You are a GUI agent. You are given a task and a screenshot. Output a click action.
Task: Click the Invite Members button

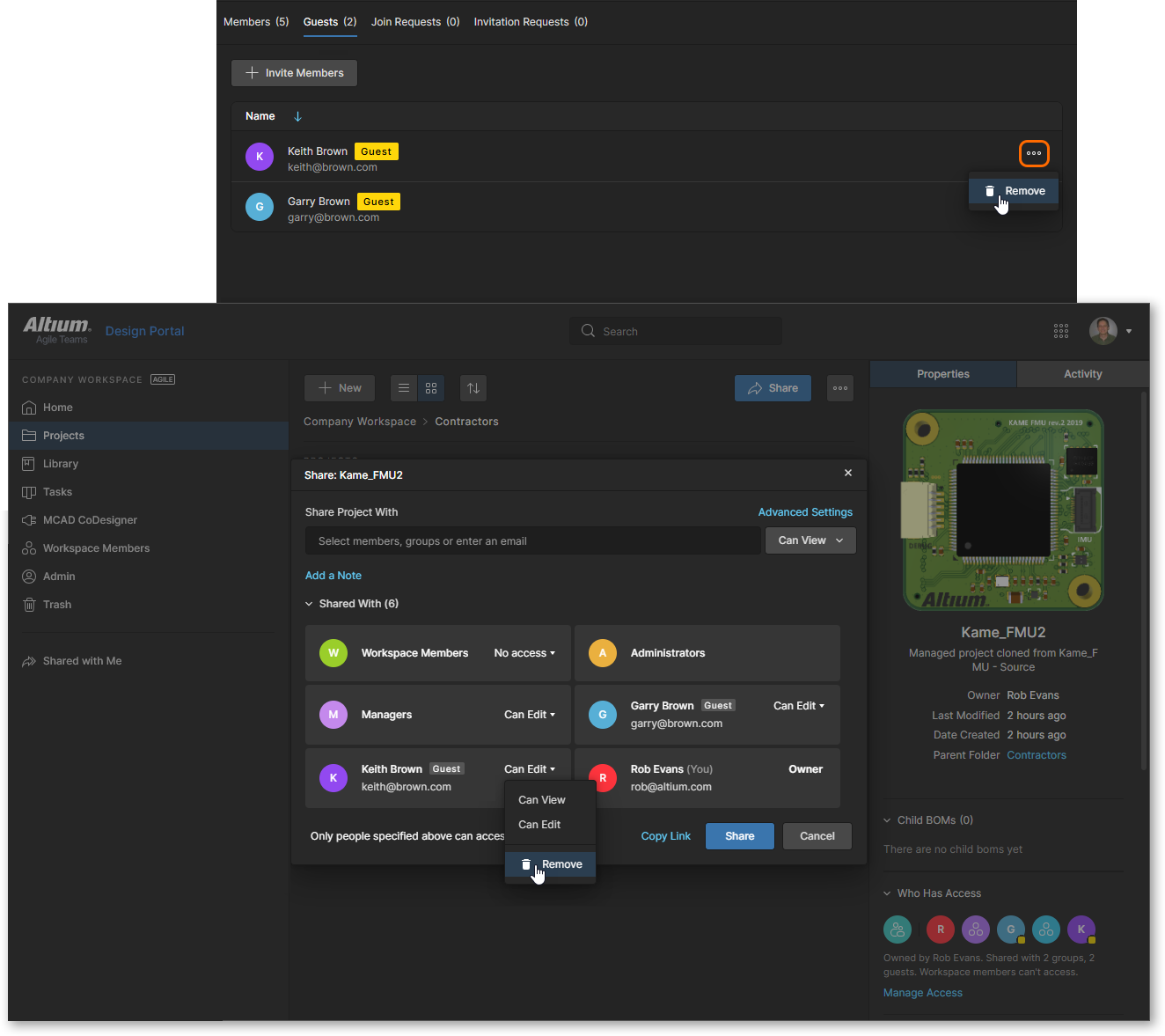coord(294,73)
